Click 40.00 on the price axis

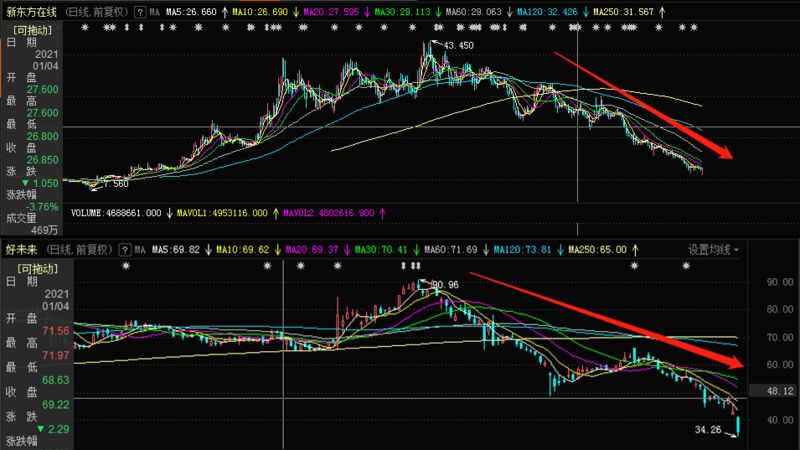coord(780,419)
